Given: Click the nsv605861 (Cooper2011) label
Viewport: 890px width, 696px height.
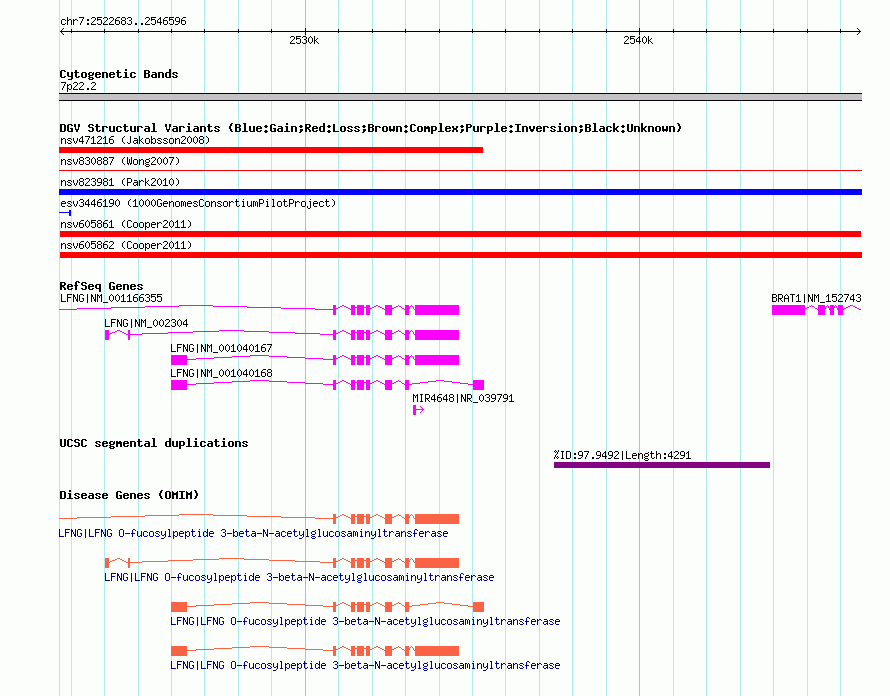Looking at the screenshot, I should click(x=126, y=224).
